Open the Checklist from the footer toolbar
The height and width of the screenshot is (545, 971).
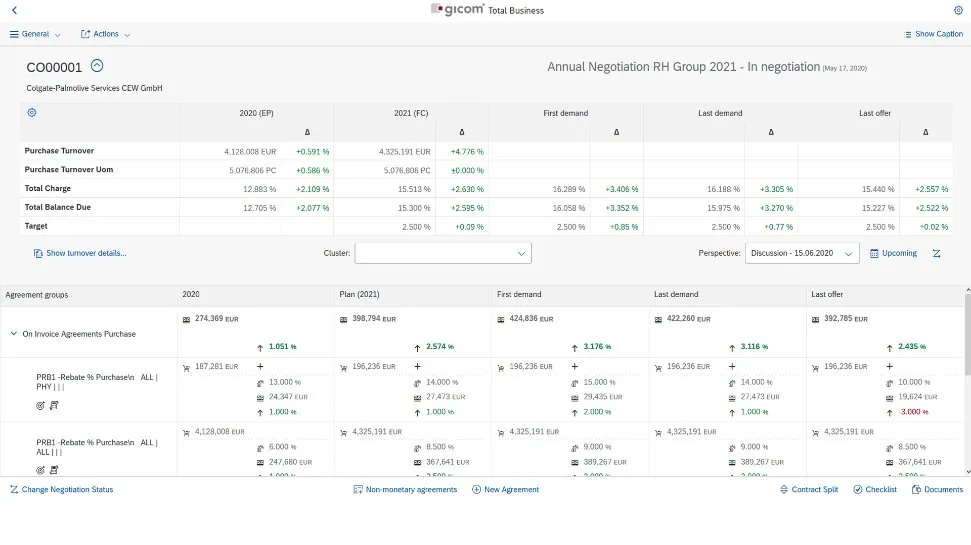coord(875,490)
